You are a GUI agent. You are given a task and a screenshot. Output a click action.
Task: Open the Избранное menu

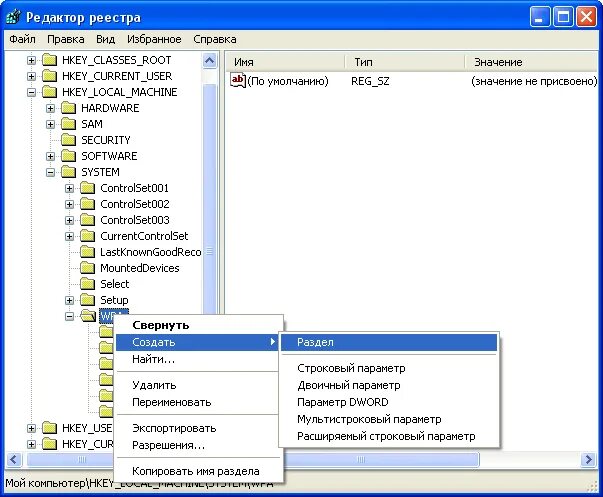click(x=154, y=39)
